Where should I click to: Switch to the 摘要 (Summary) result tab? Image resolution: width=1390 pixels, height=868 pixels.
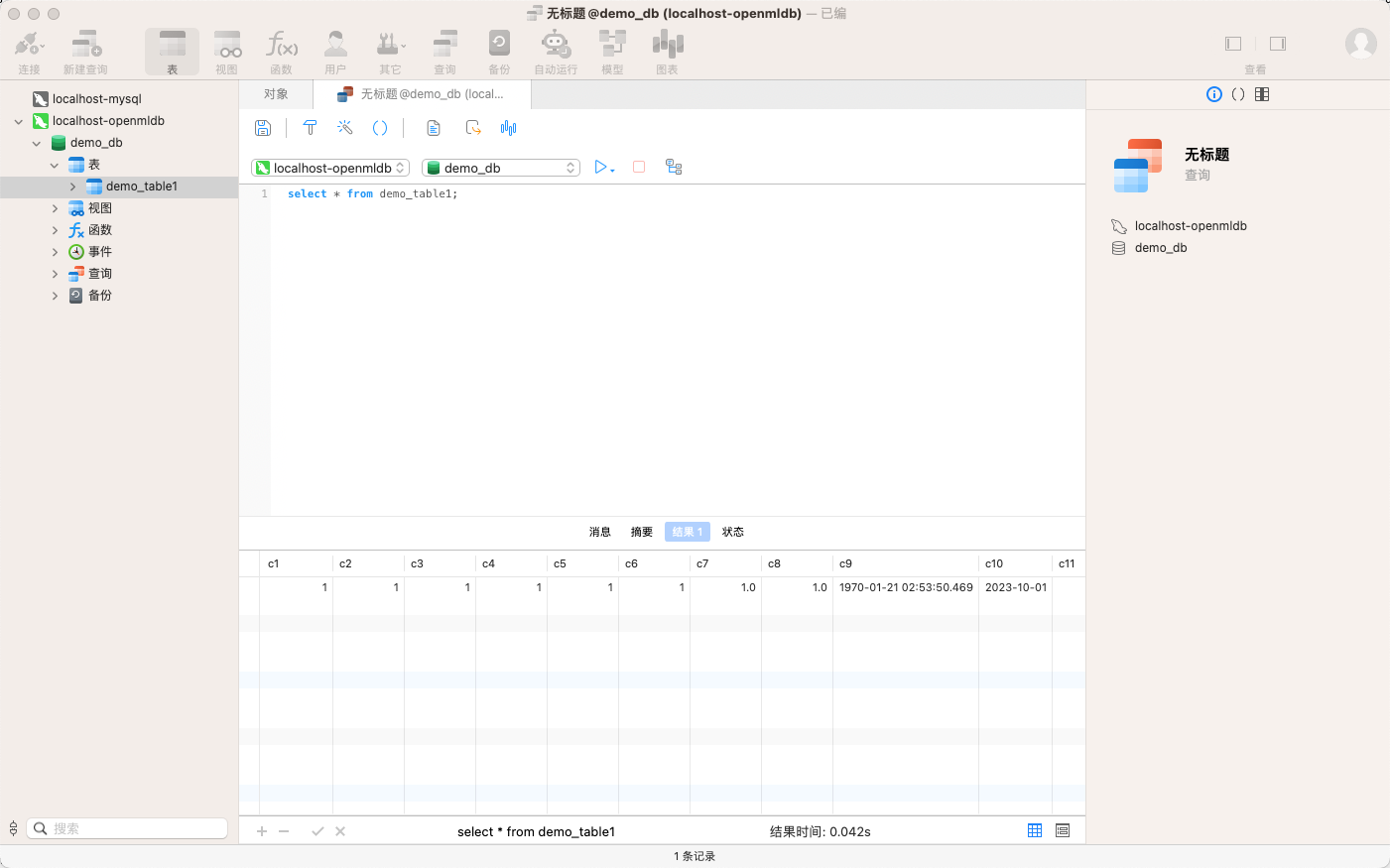tap(642, 532)
